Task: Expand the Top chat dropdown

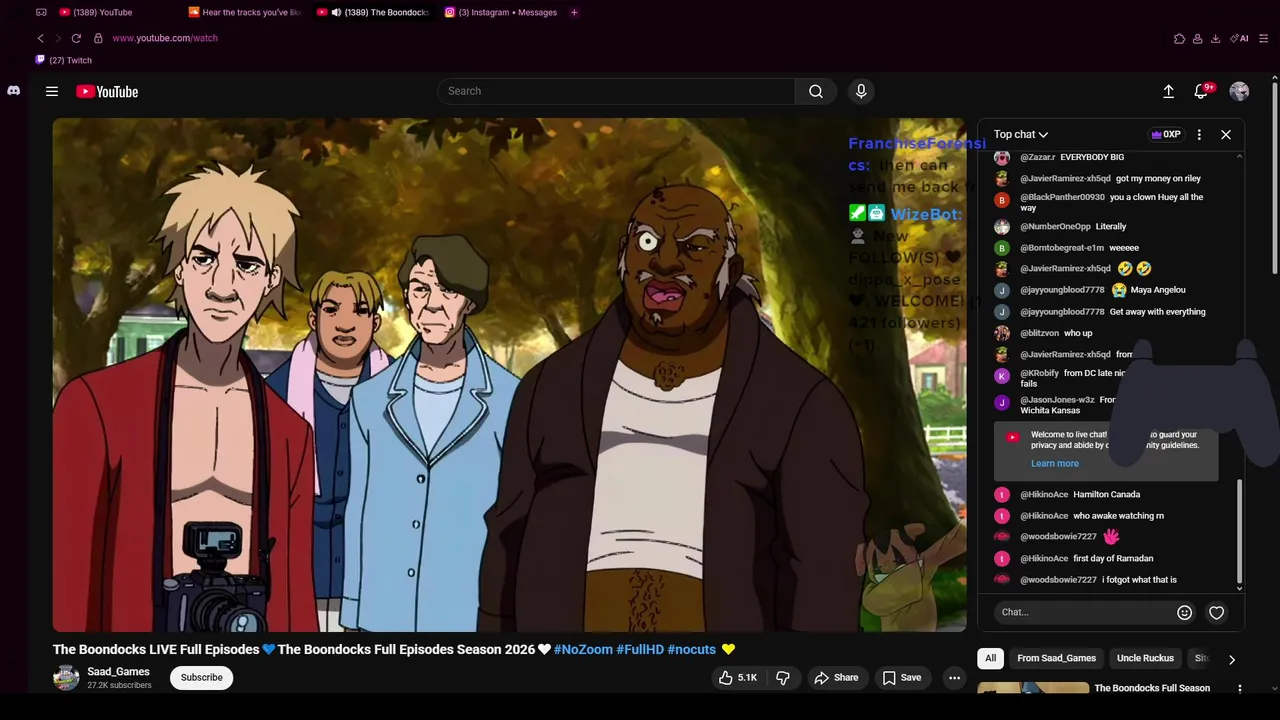Action: pyautogui.click(x=1021, y=134)
